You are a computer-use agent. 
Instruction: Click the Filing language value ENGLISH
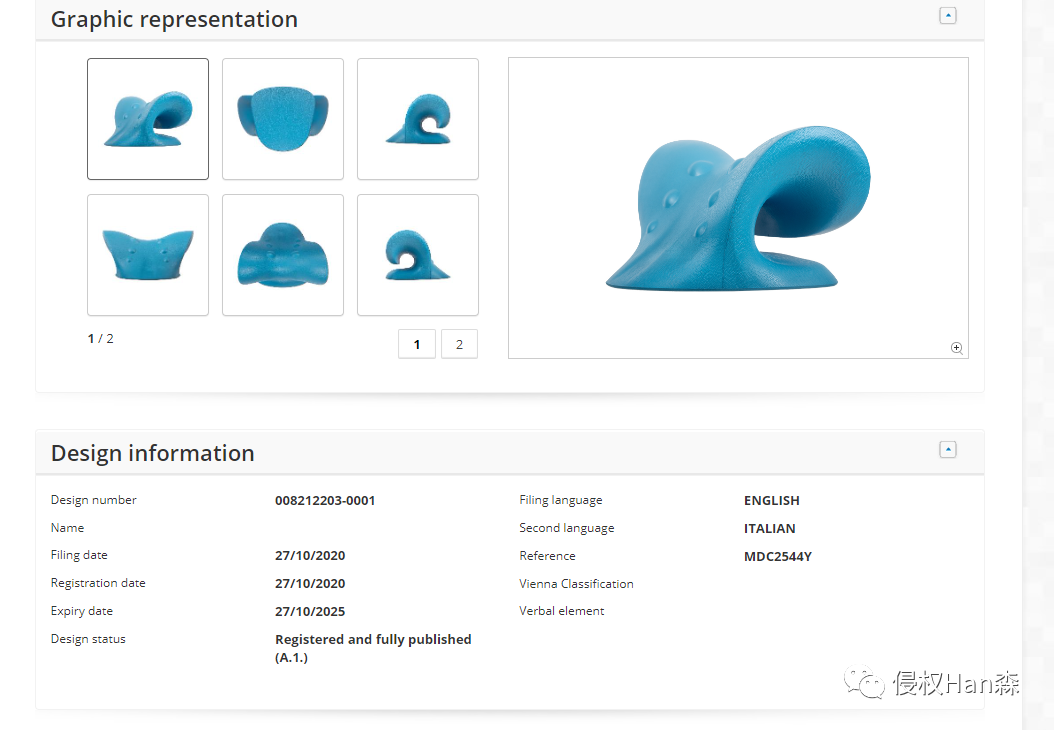[x=772, y=501]
